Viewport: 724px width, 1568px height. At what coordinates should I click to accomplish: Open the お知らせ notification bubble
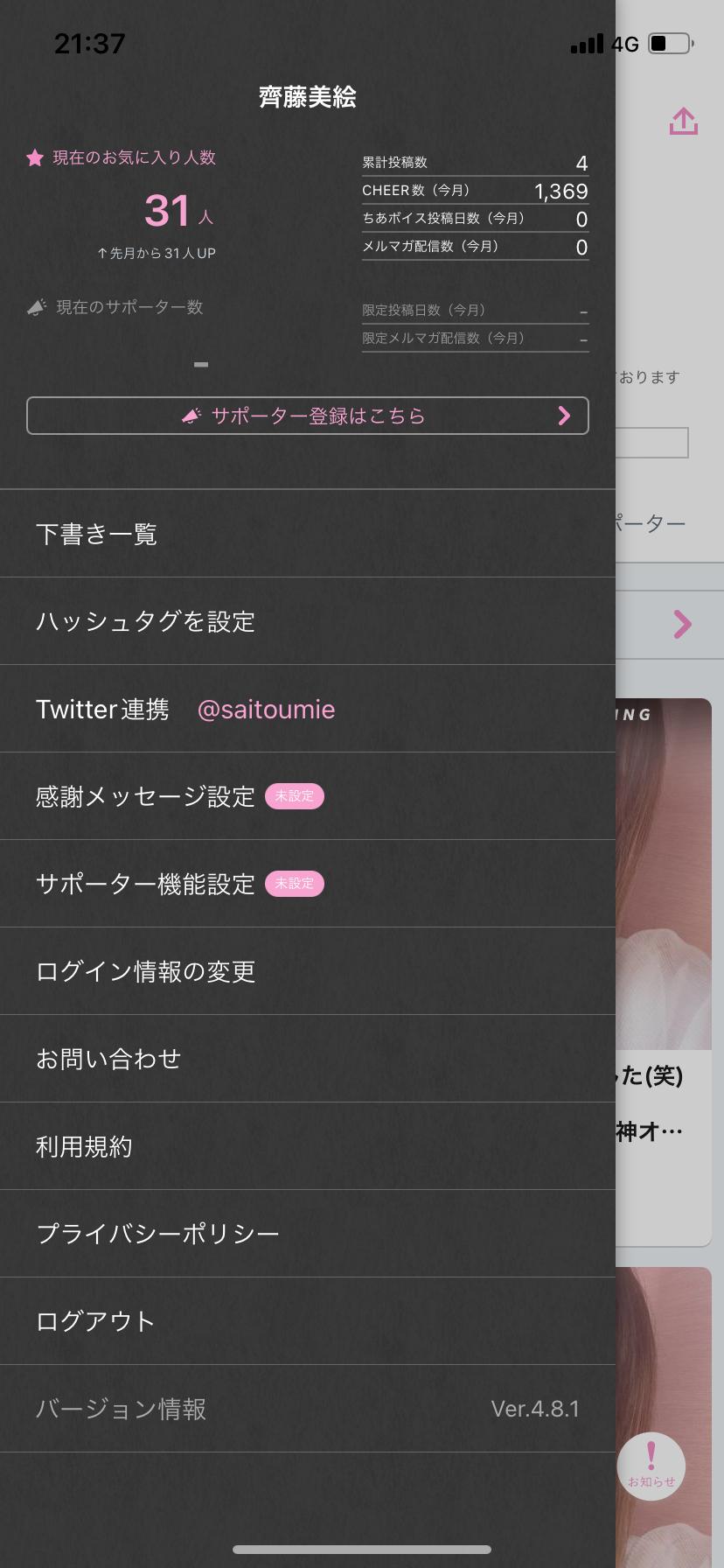(651, 1466)
